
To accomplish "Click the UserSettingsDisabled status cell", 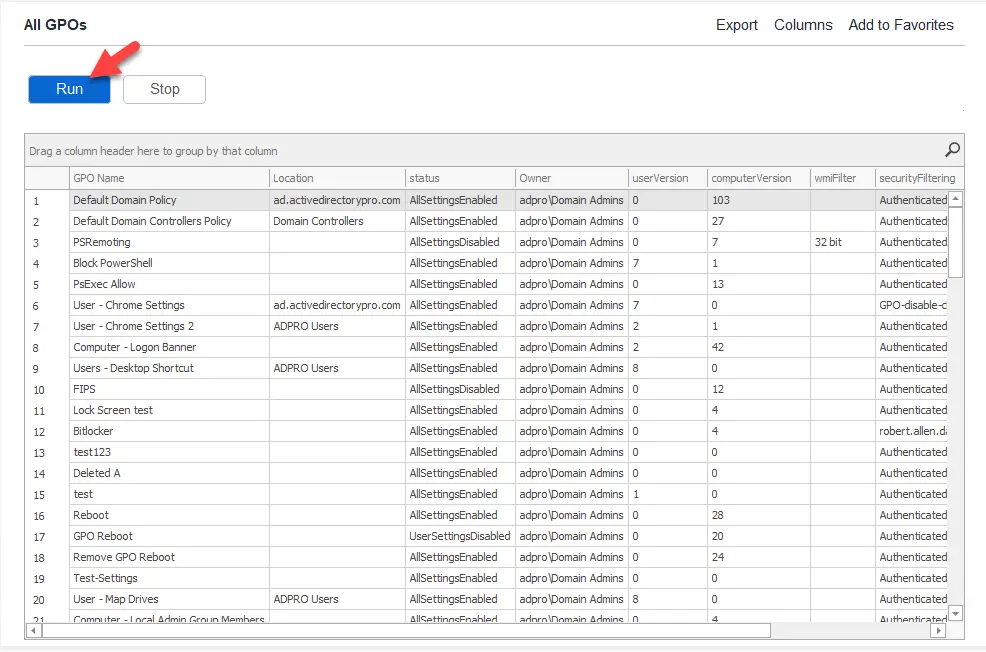I will click(460, 536).
